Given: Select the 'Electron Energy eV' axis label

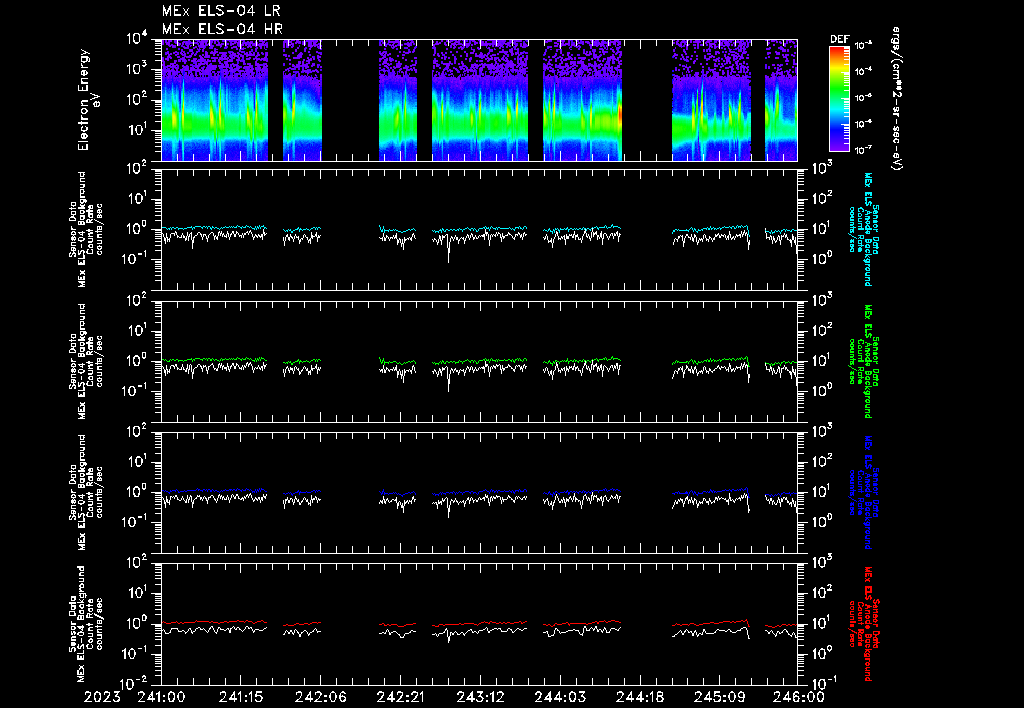Looking at the screenshot, I should click(x=88, y=100).
